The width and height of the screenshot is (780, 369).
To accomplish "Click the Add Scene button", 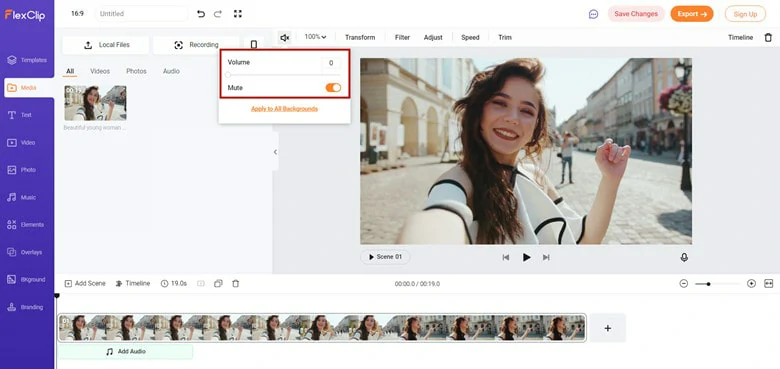I will click(85, 283).
